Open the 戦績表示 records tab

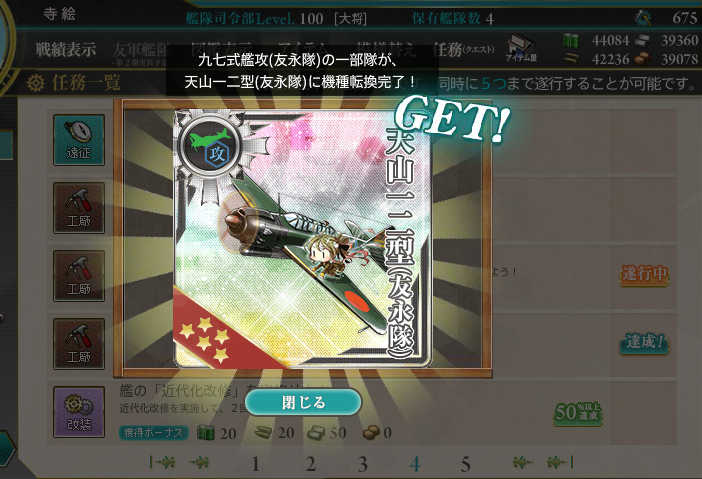click(x=66, y=49)
